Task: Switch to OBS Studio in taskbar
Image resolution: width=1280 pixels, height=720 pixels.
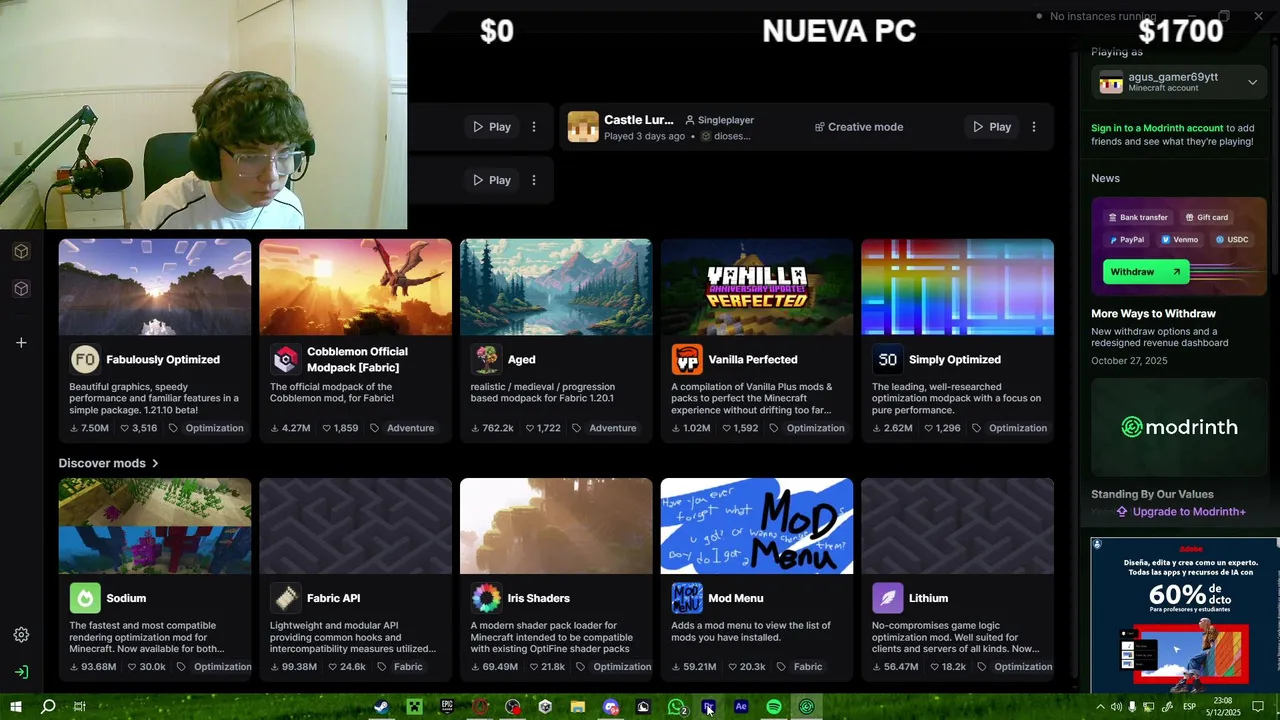Action: (513, 707)
